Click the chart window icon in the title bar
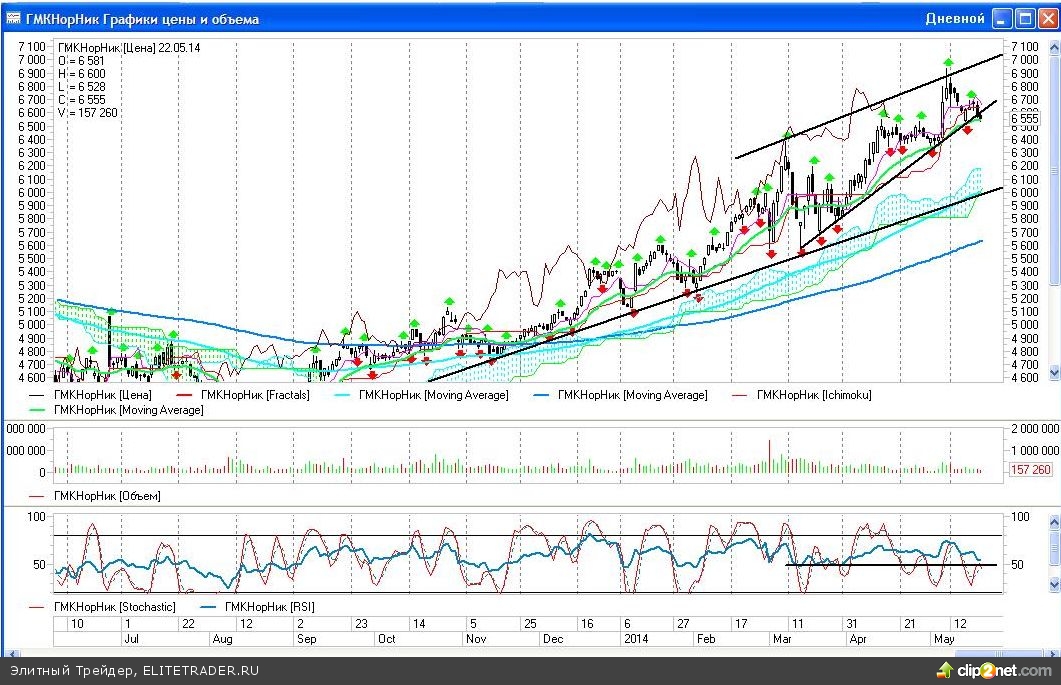Screen dimensions: 1061x685 [14, 18]
